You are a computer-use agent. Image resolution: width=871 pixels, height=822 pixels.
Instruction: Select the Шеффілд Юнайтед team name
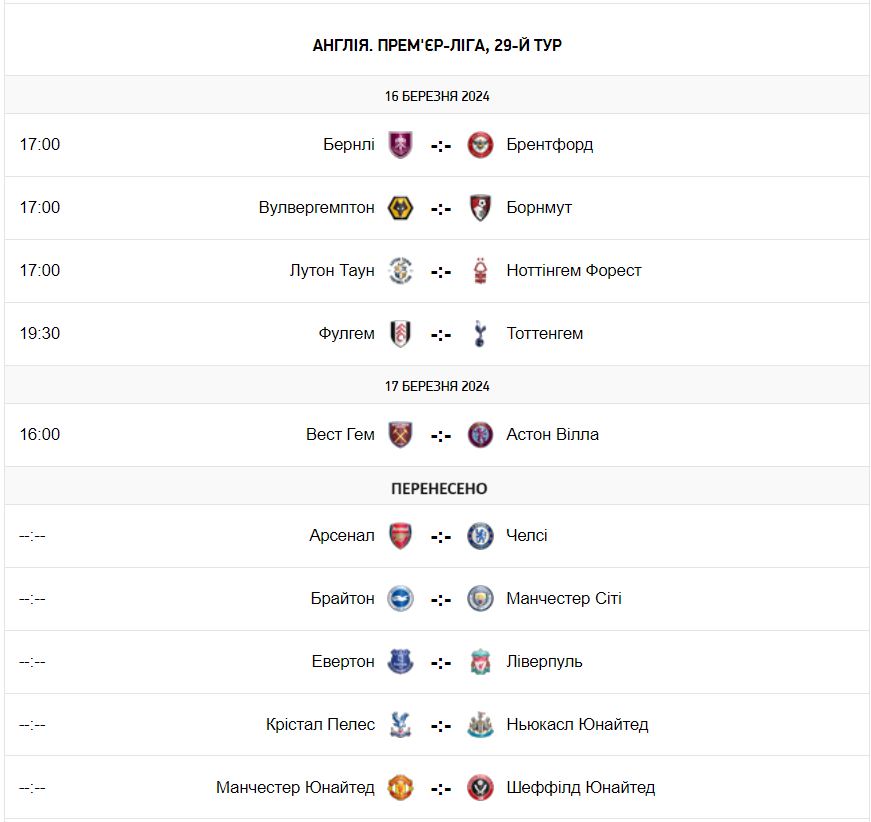coord(581,788)
